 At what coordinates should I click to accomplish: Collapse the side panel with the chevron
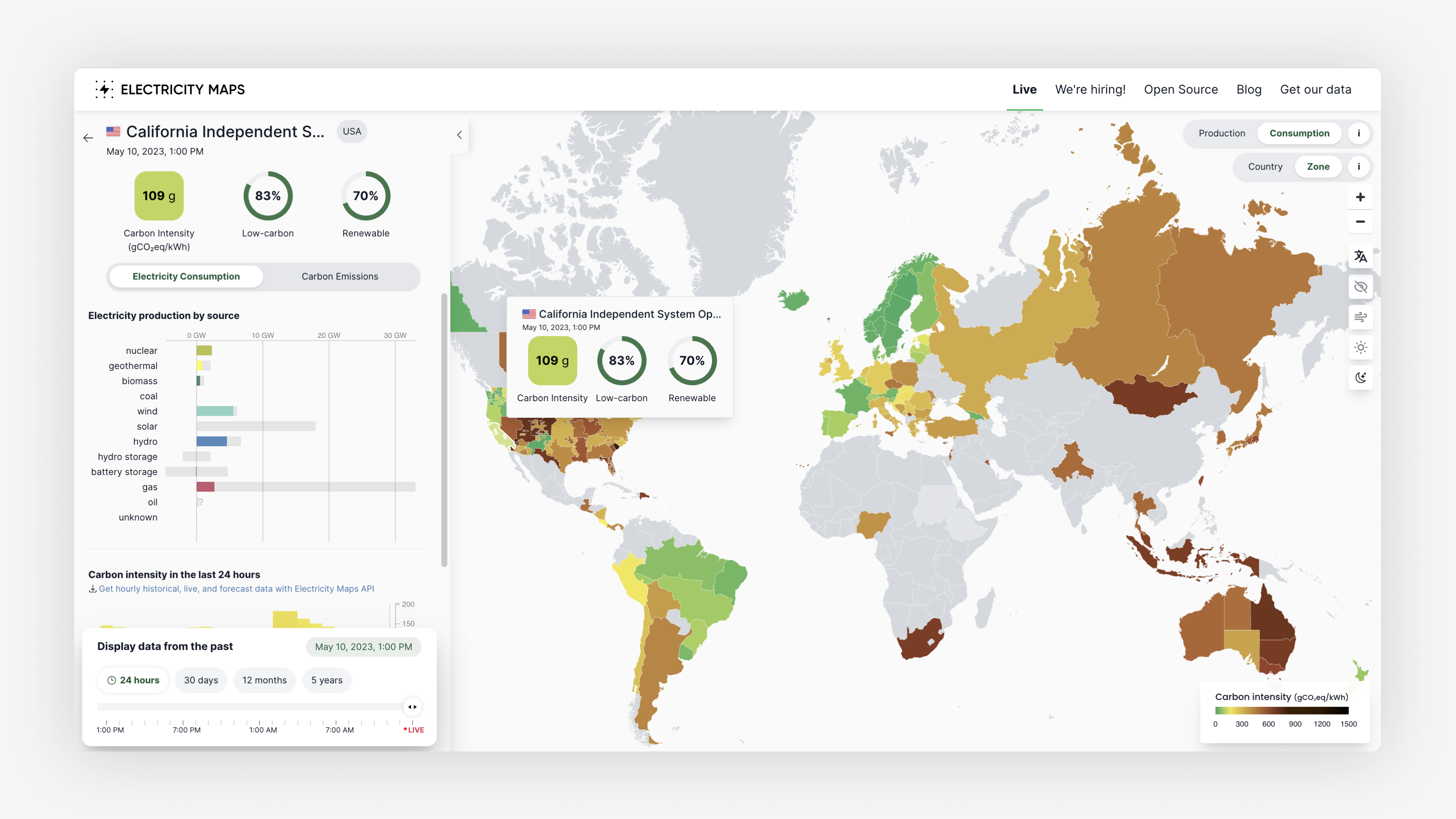click(460, 135)
